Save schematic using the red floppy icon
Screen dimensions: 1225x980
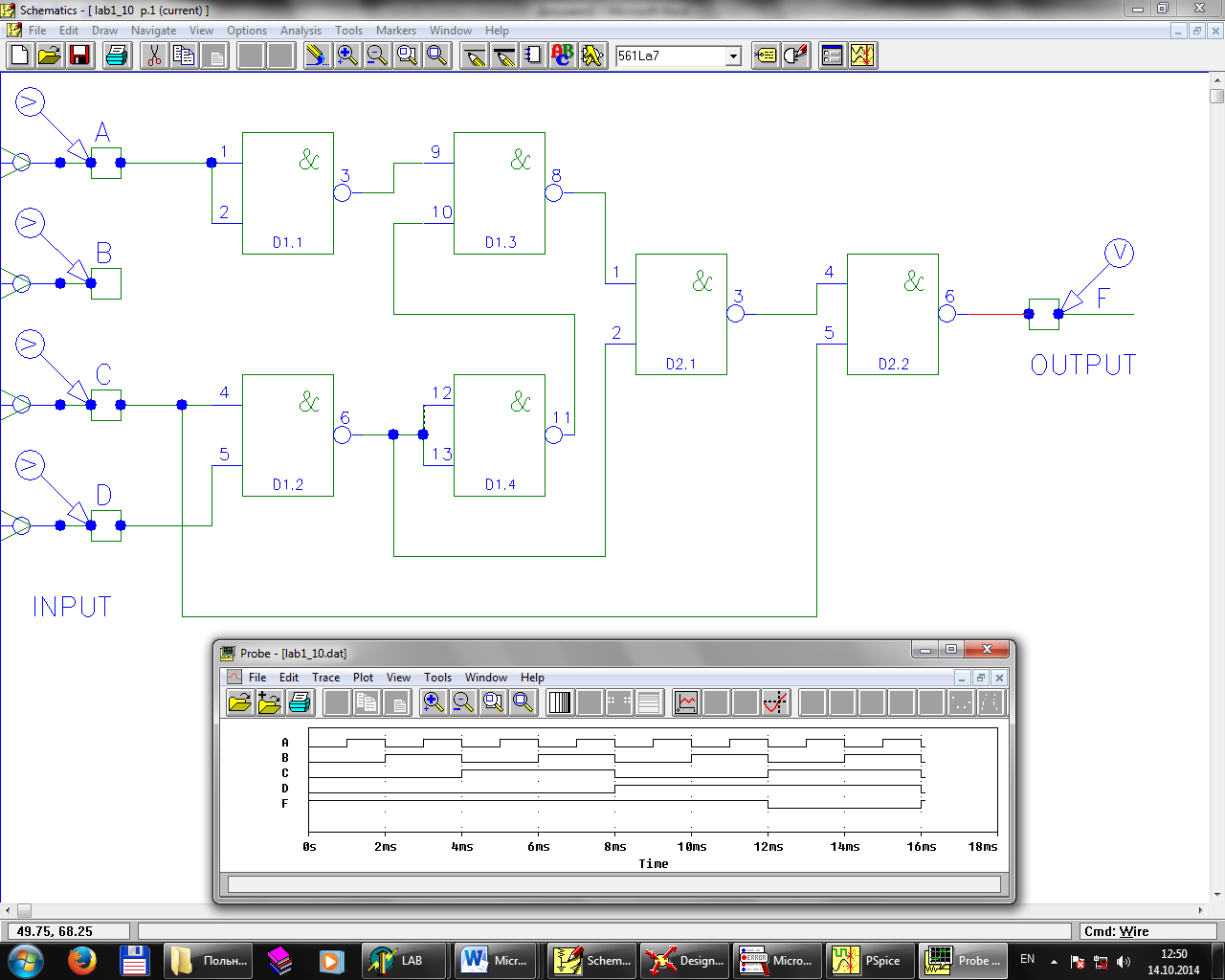[x=79, y=56]
